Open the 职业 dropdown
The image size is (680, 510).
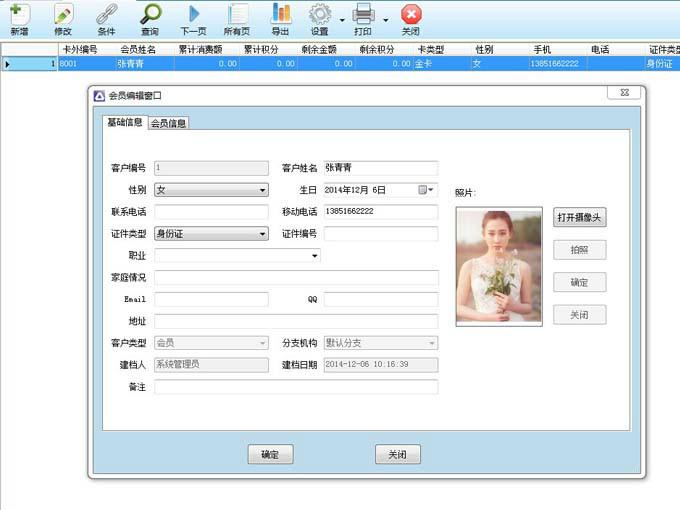coord(237,255)
